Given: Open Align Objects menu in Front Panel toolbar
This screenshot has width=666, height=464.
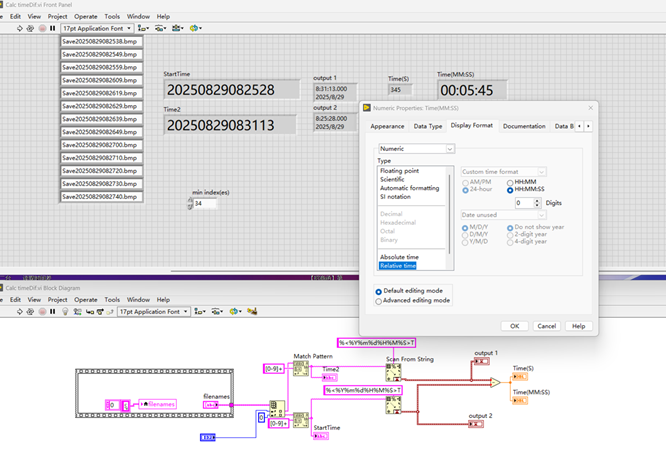Looking at the screenshot, I should pyautogui.click(x=143, y=28).
